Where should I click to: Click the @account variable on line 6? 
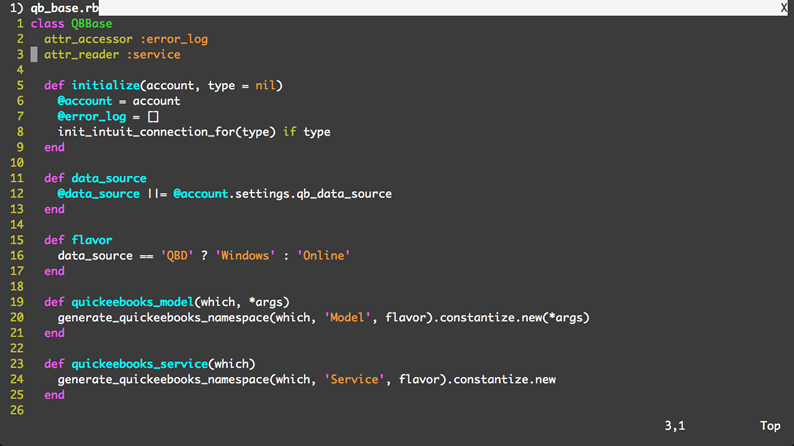coord(85,101)
